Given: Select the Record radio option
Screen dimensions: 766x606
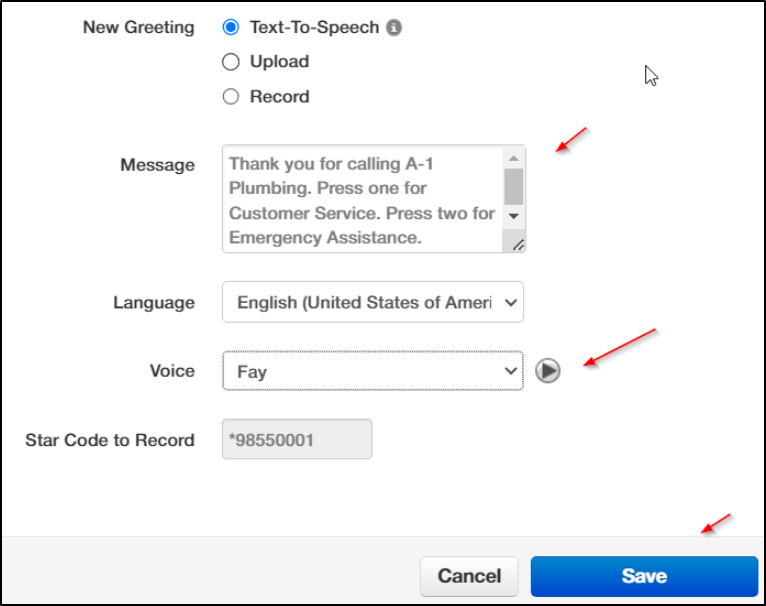Looking at the screenshot, I should pos(231,97).
